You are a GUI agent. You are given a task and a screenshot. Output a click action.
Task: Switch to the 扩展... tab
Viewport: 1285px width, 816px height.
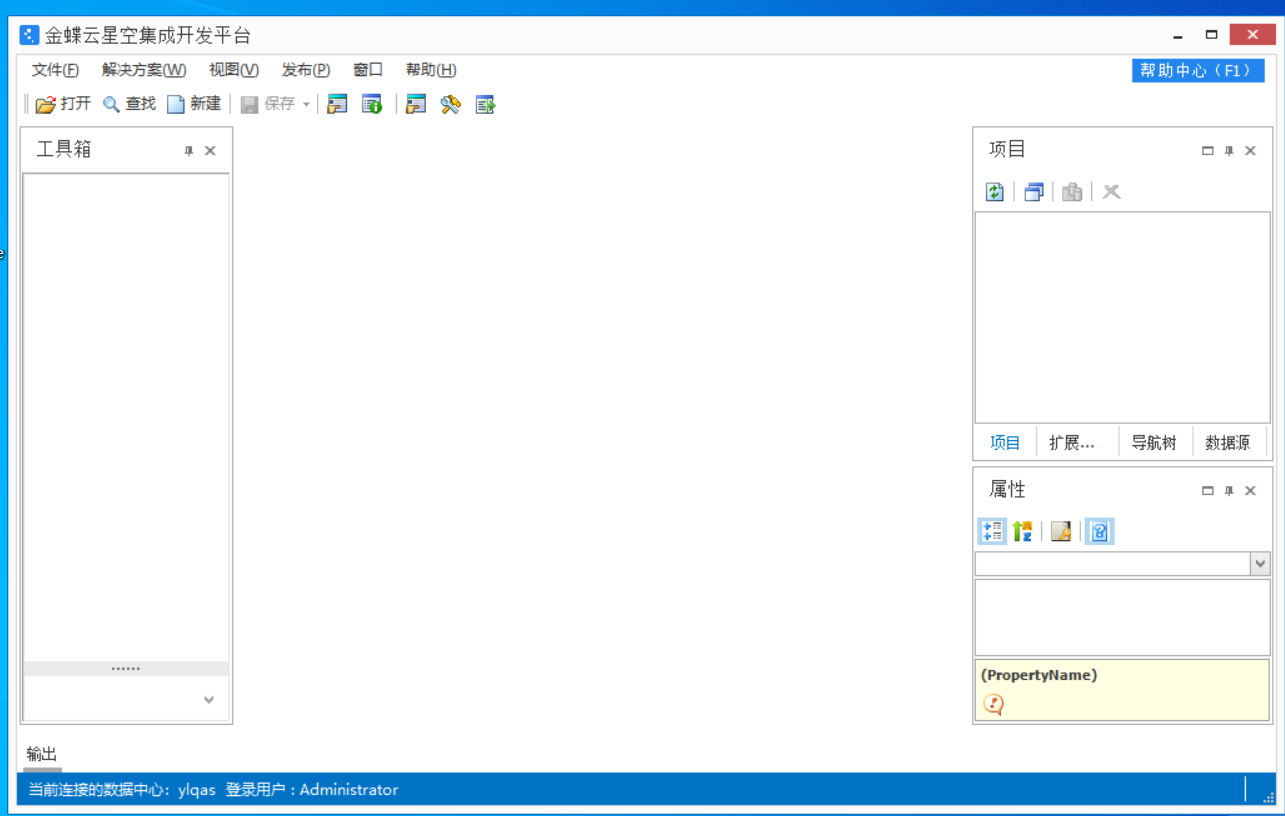(x=1072, y=443)
